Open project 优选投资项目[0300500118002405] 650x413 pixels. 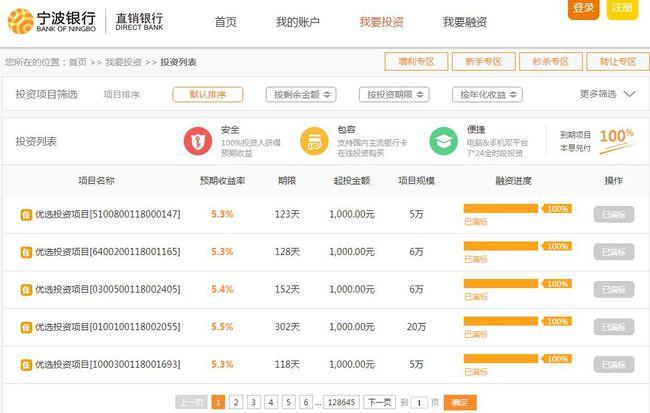108,289
